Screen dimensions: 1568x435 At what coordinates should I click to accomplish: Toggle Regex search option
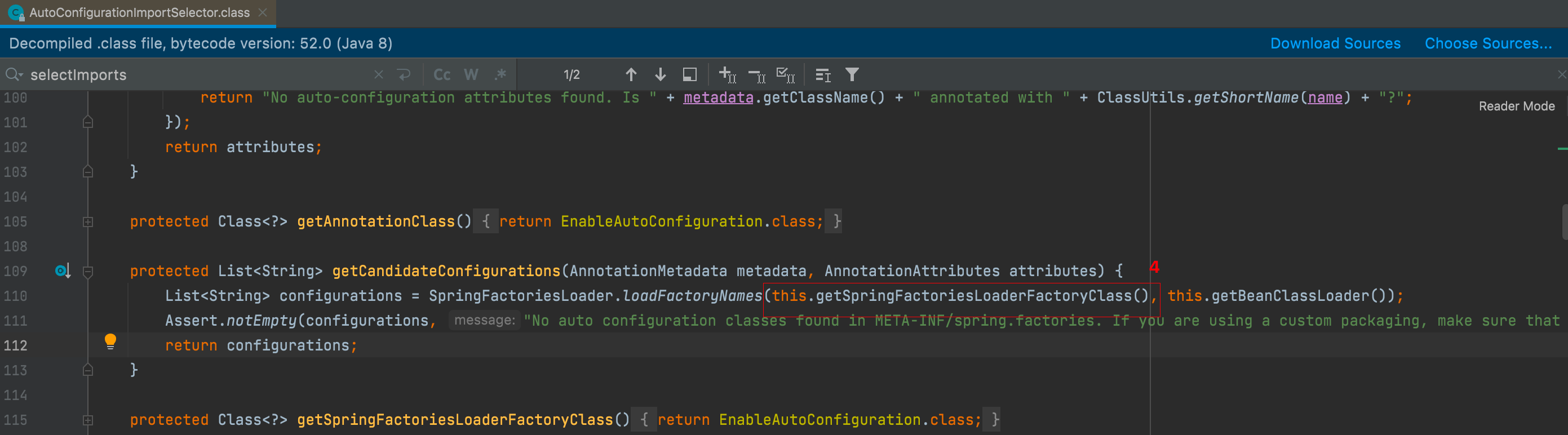click(500, 75)
